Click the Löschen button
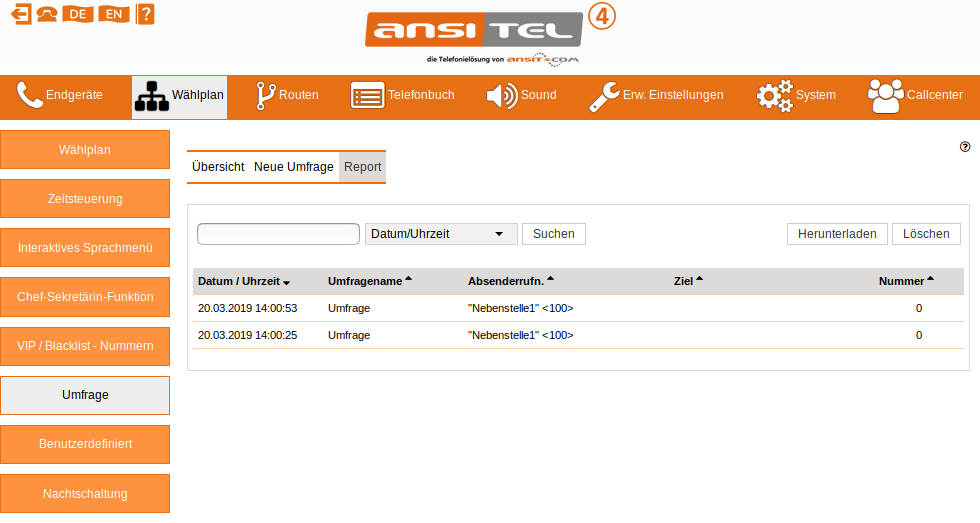 pos(926,234)
